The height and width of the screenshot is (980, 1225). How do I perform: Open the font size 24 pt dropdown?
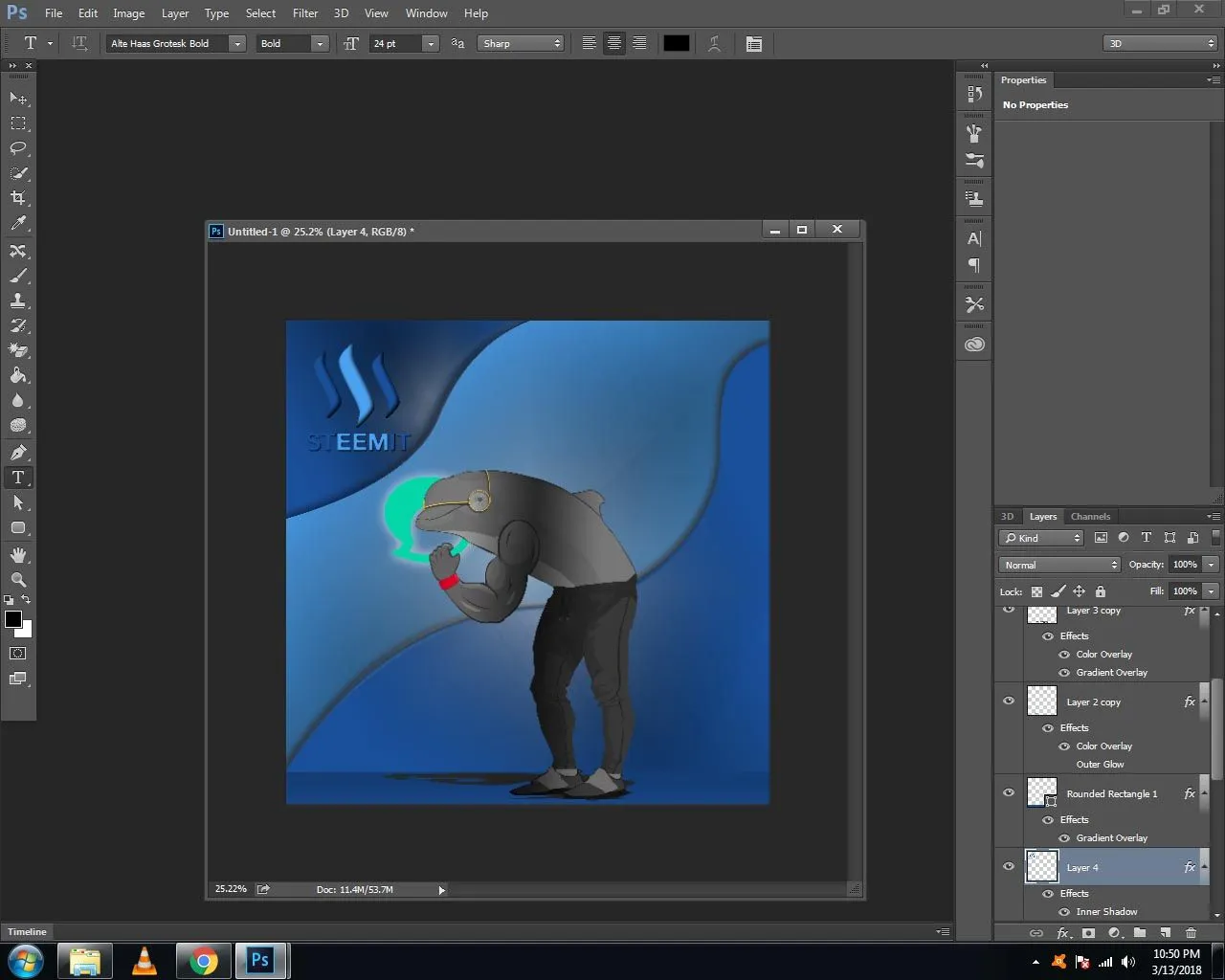pos(431,43)
